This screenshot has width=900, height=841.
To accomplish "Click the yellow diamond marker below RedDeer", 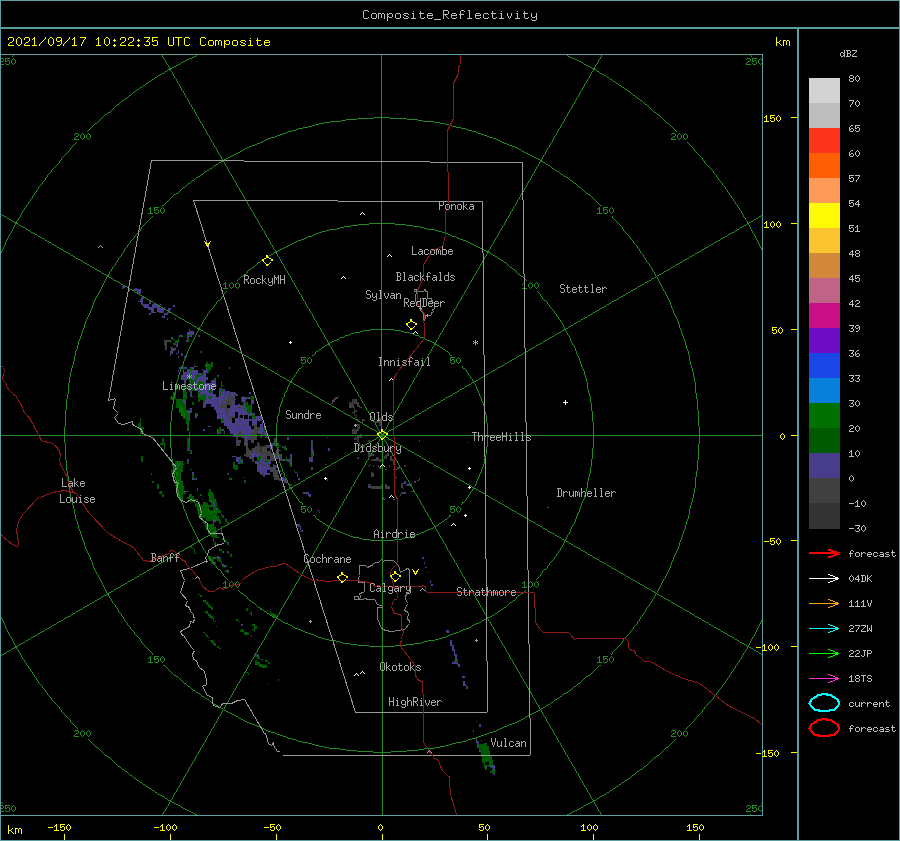I will tap(411, 325).
